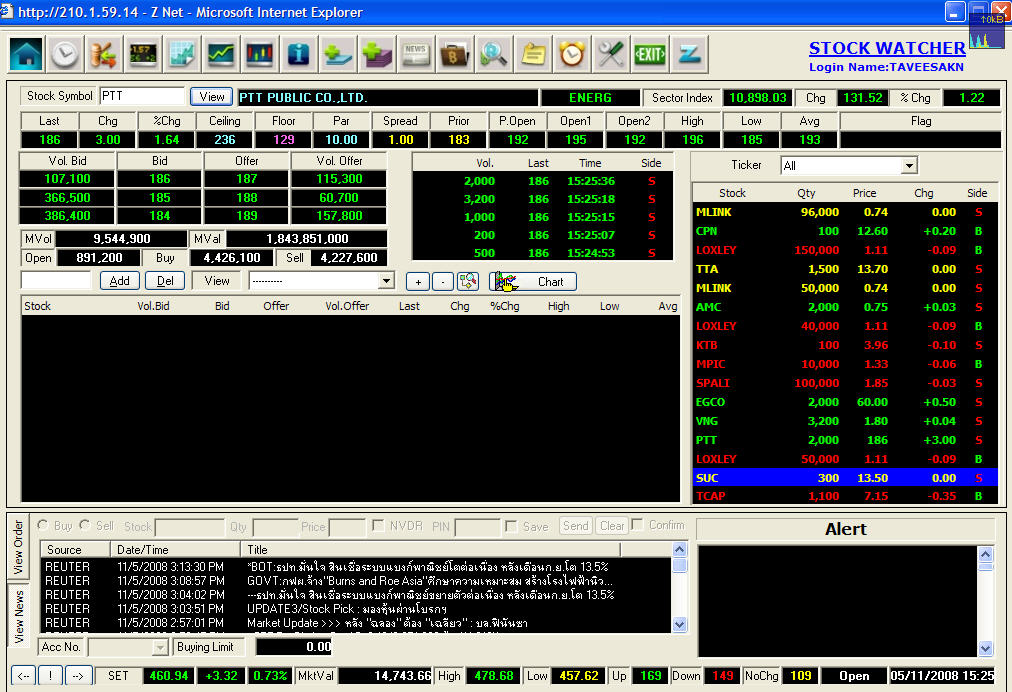Image resolution: width=1012 pixels, height=692 pixels.
Task: Open the candlestick chart icon
Action: click(x=259, y=54)
